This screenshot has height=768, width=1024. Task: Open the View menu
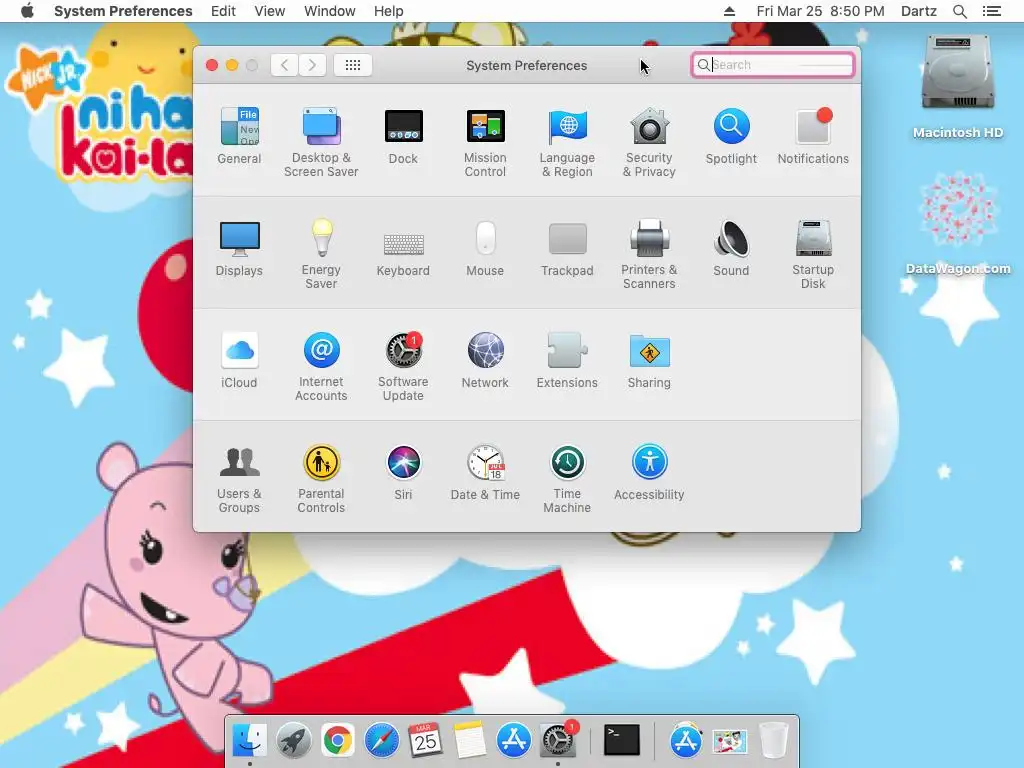coord(270,11)
